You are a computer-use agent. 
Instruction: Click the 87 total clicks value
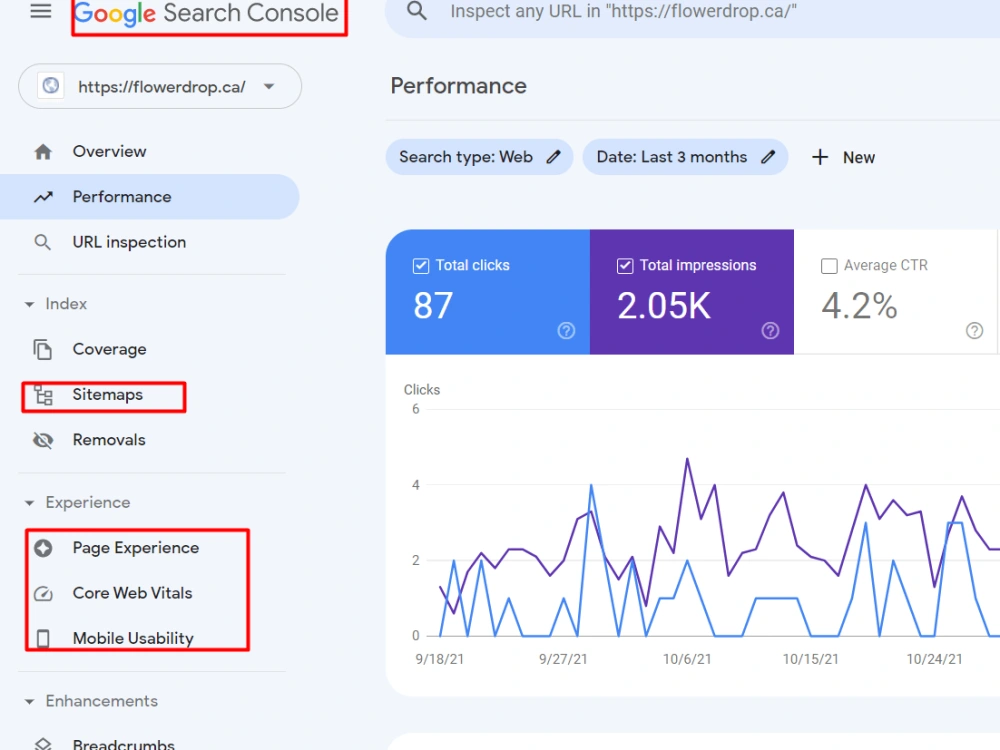click(433, 305)
